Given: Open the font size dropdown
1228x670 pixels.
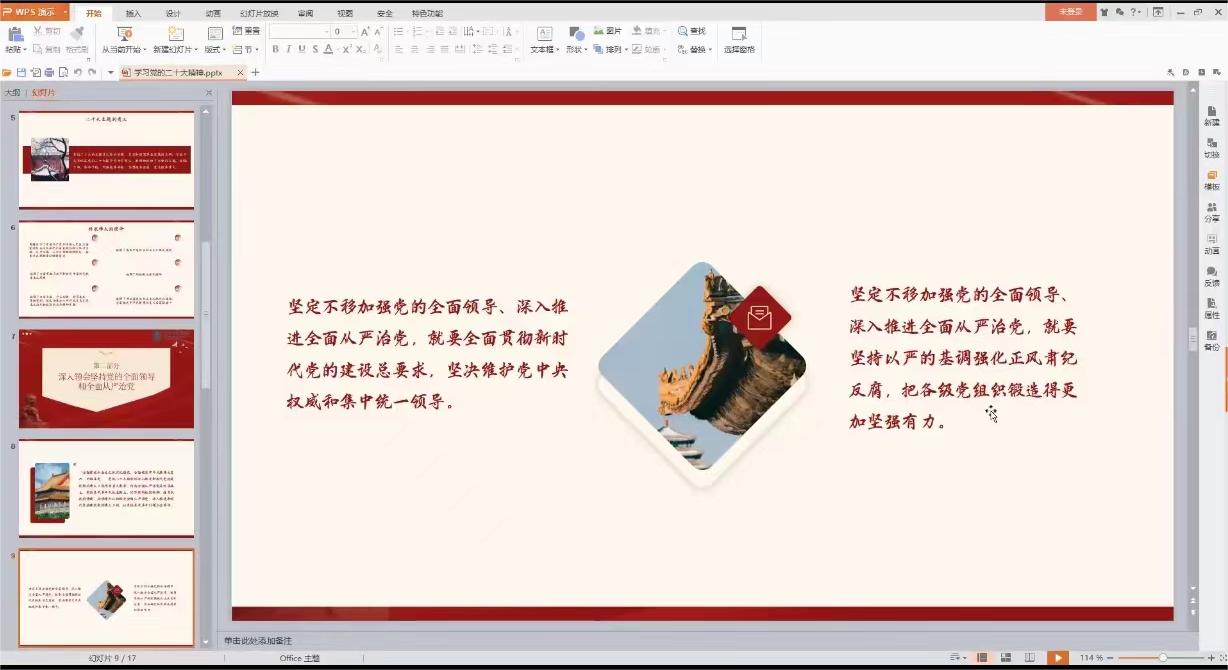Looking at the screenshot, I should click(x=353, y=32).
